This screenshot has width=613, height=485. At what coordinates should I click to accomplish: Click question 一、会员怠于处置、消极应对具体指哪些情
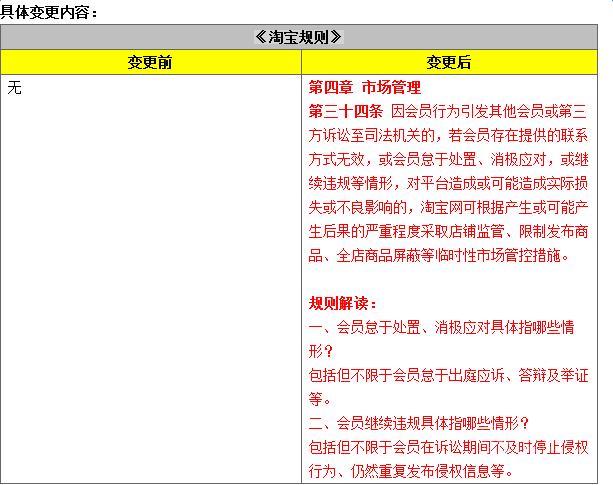point(441,328)
